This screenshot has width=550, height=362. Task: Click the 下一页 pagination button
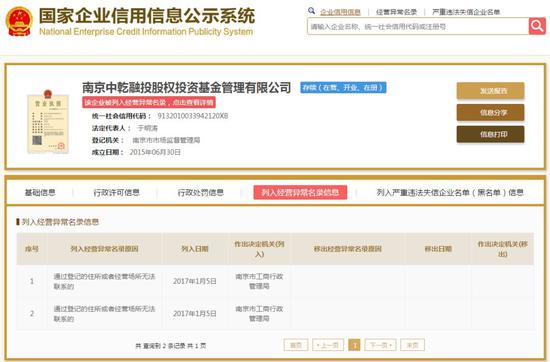(381, 345)
